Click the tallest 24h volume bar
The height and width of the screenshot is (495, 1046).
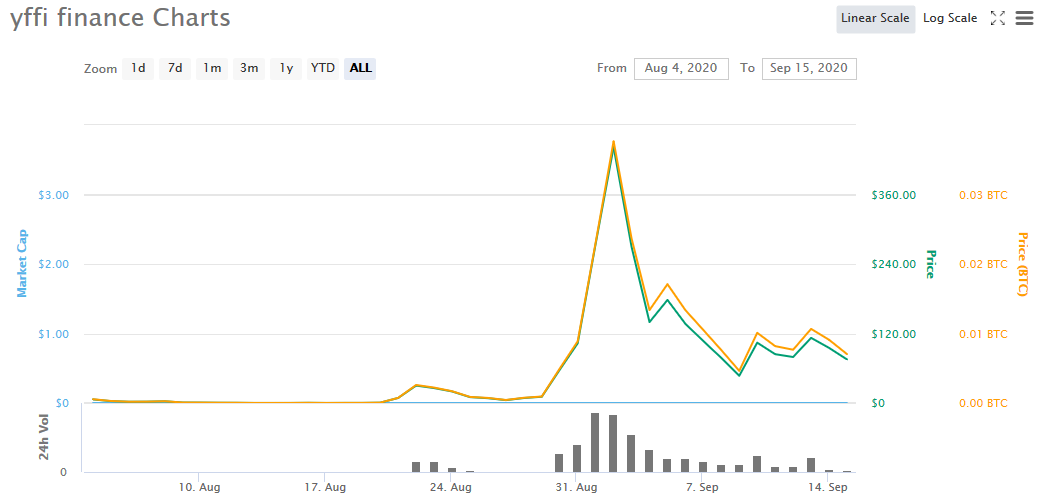click(595, 443)
